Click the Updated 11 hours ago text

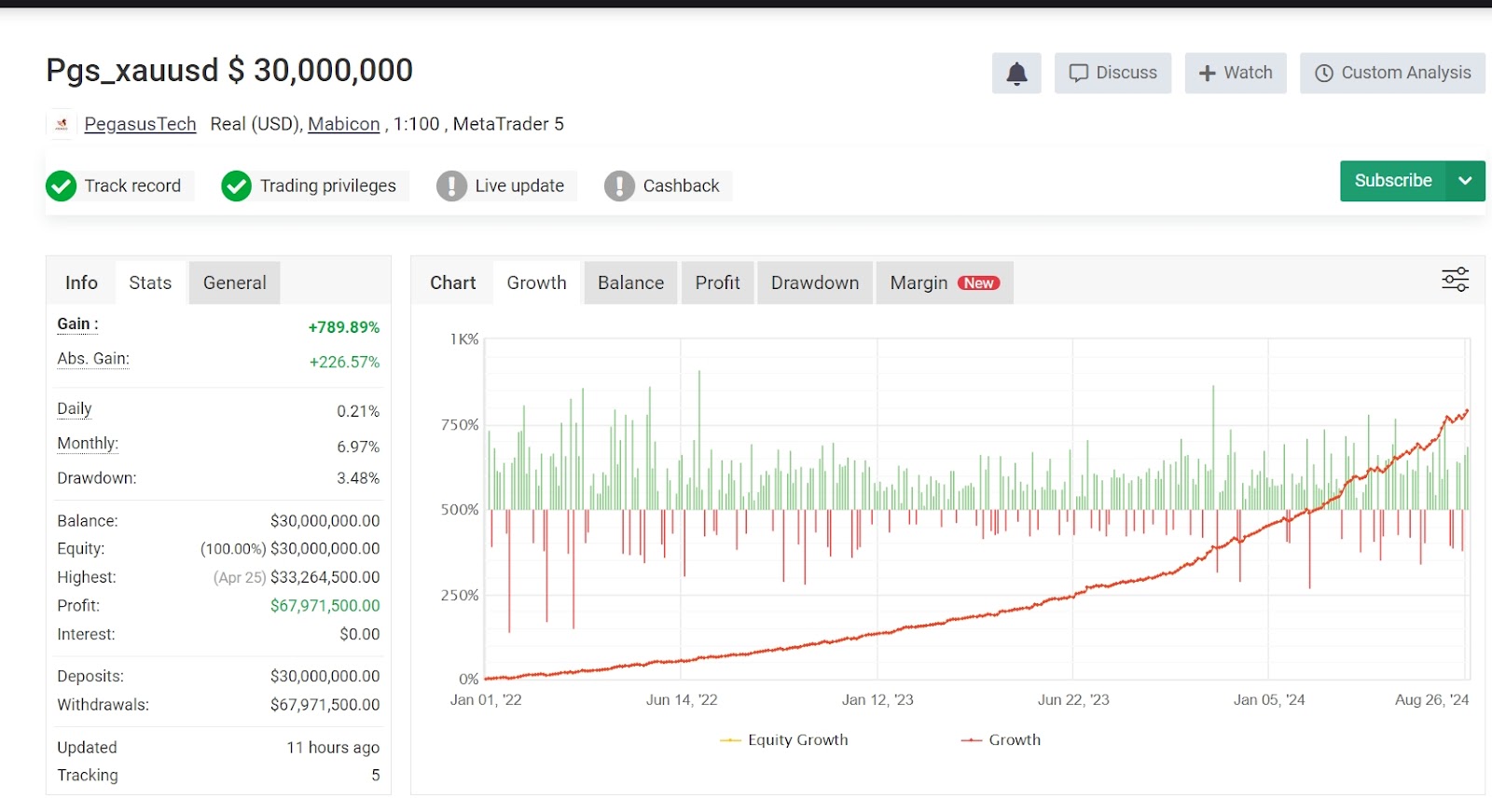point(333,748)
